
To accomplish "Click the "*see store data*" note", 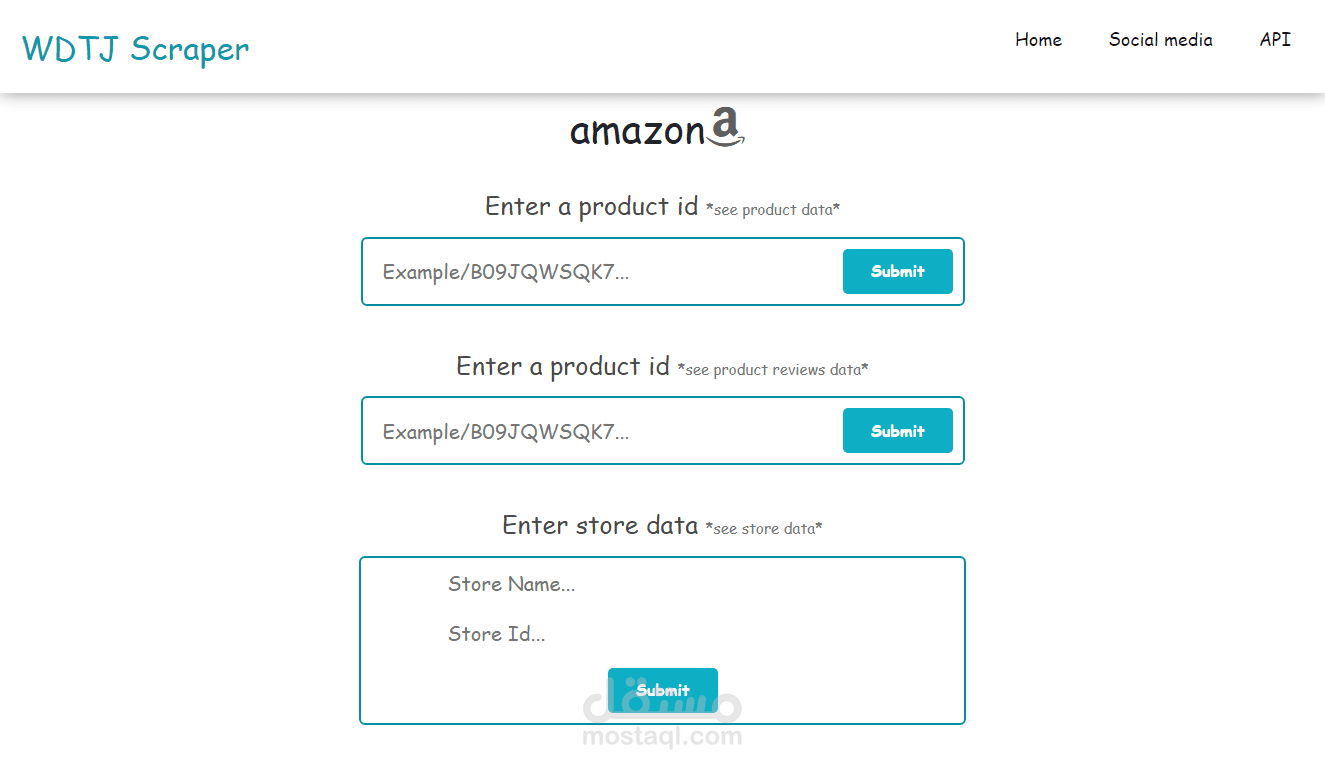I will [x=763, y=529].
